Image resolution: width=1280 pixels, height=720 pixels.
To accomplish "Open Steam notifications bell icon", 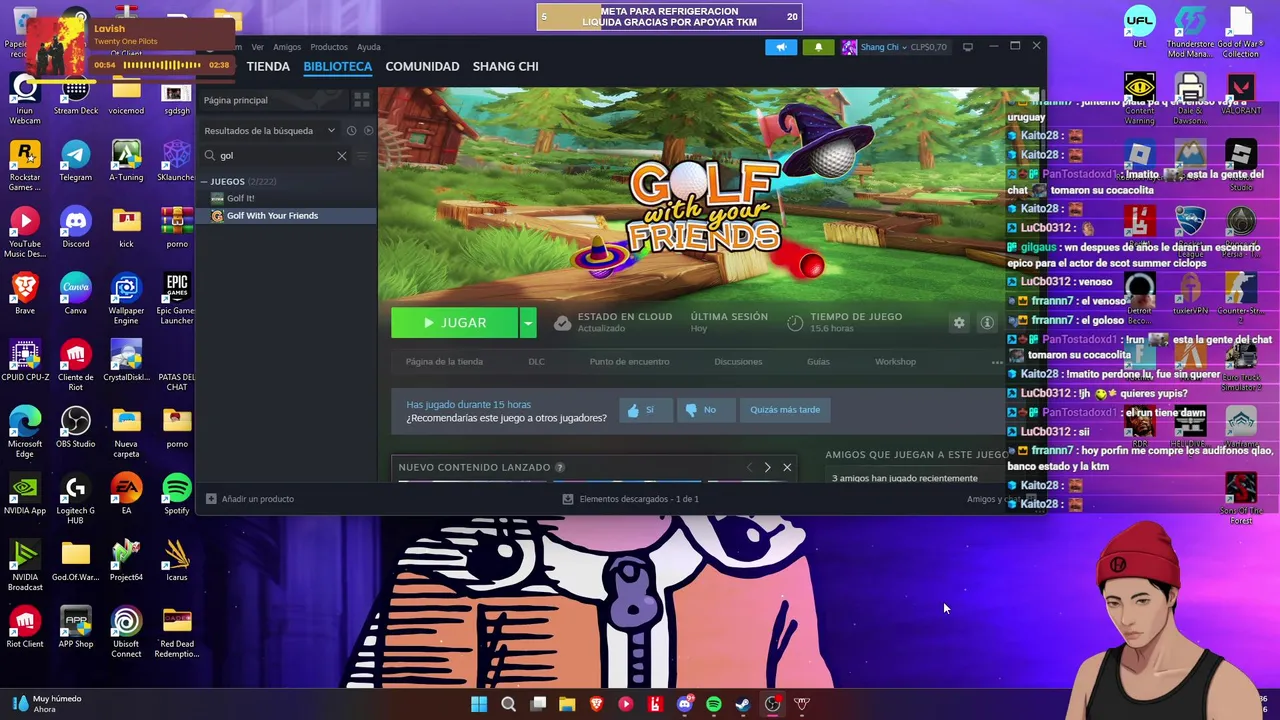I will coord(818,47).
